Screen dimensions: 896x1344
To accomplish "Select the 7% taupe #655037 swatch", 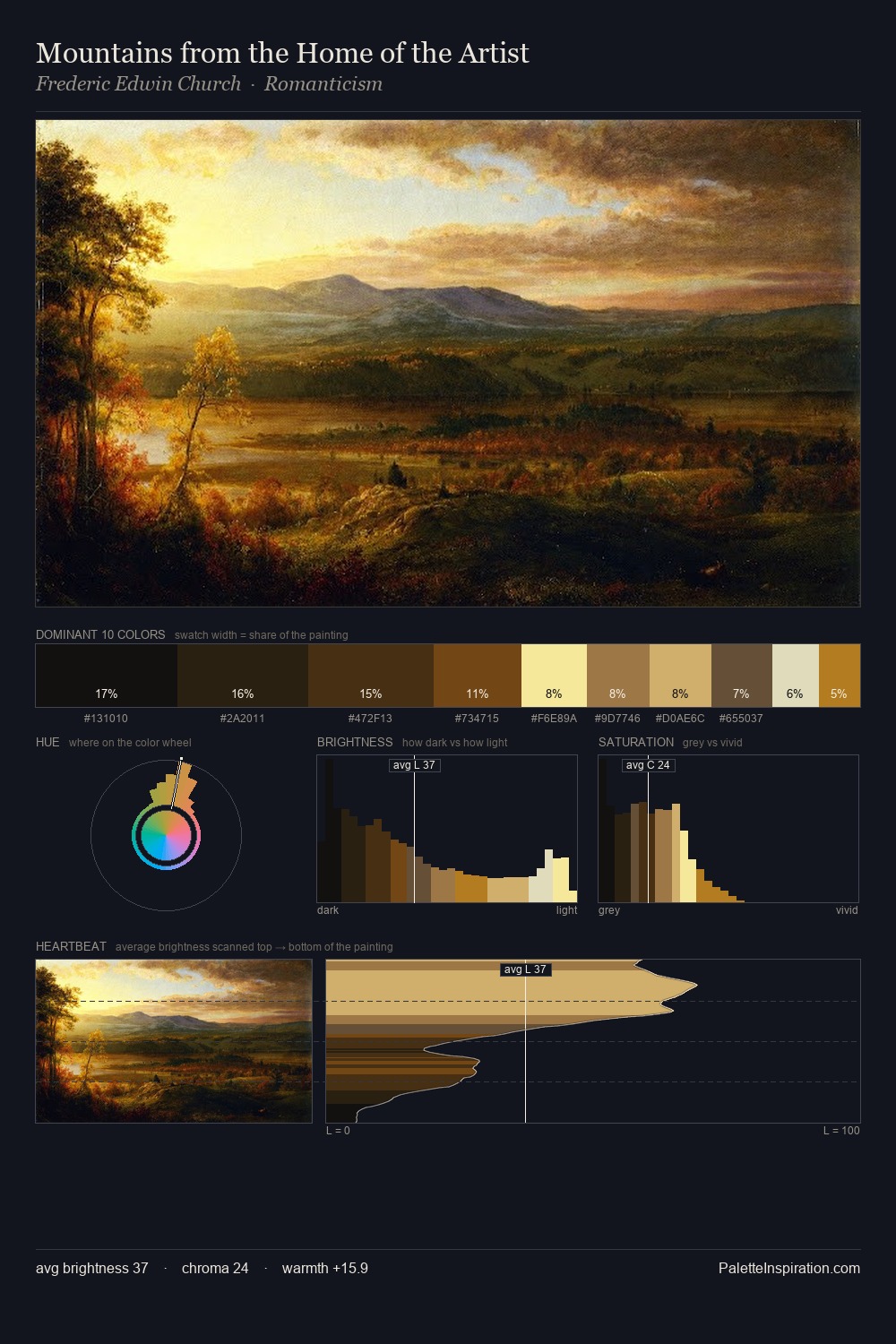I will coord(742,676).
